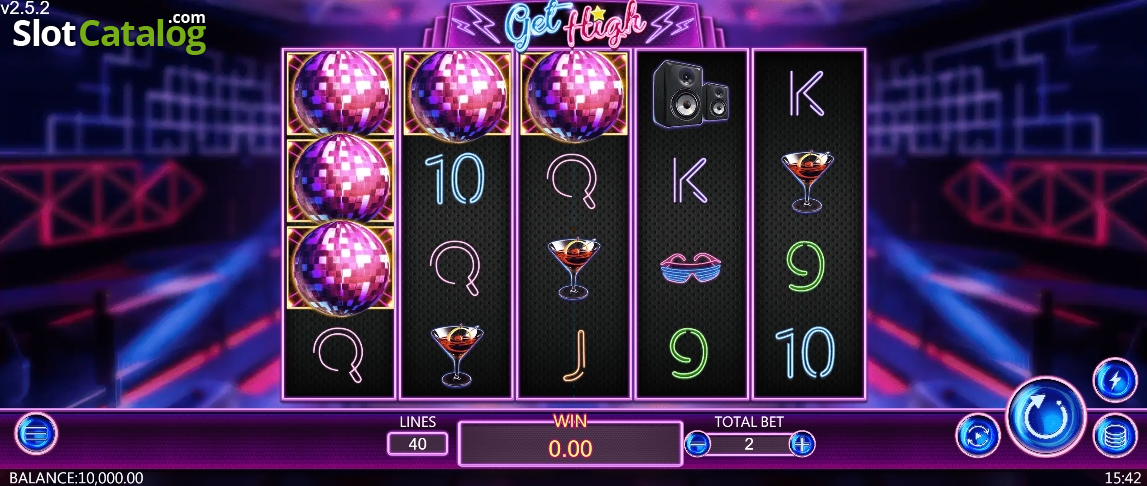Toggle the autoplay spin button

978,436
